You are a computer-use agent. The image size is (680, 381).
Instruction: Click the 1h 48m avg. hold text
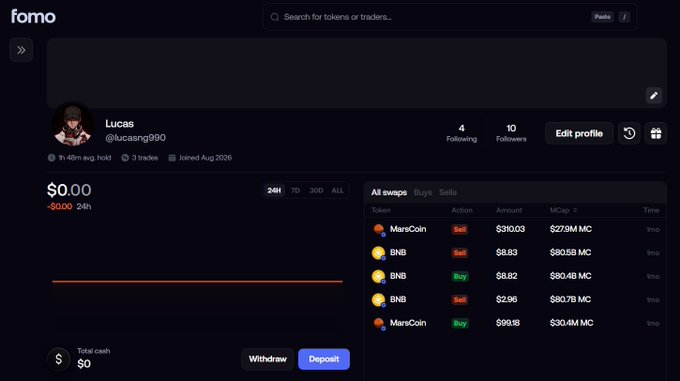[85, 158]
